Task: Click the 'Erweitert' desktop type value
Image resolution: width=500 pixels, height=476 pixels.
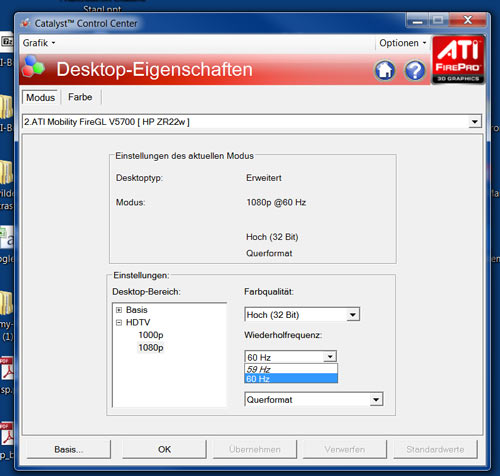Action: (x=264, y=178)
